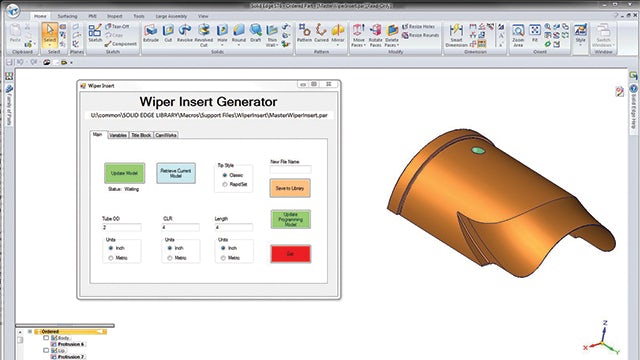
Task: Activate the Select tool
Action: pos(49,33)
